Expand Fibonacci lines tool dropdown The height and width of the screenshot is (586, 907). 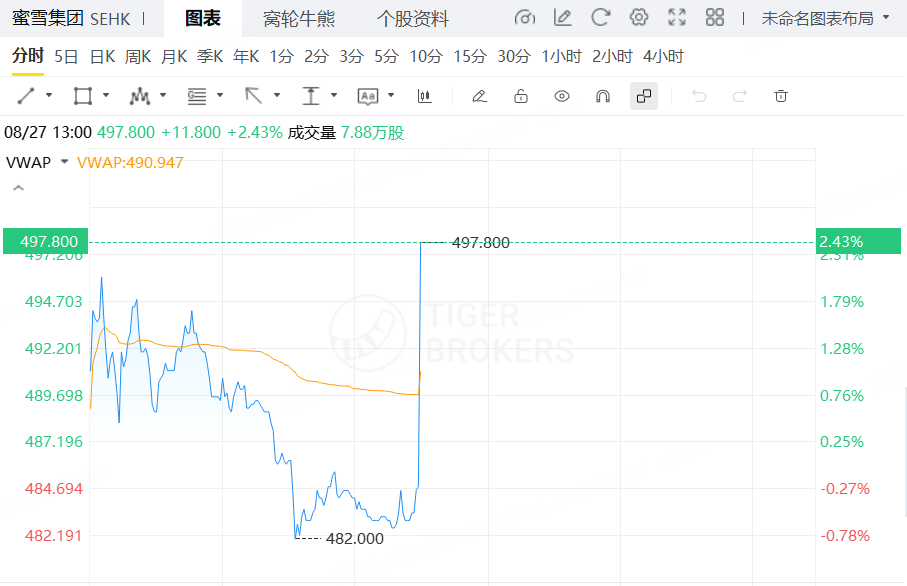click(220, 95)
